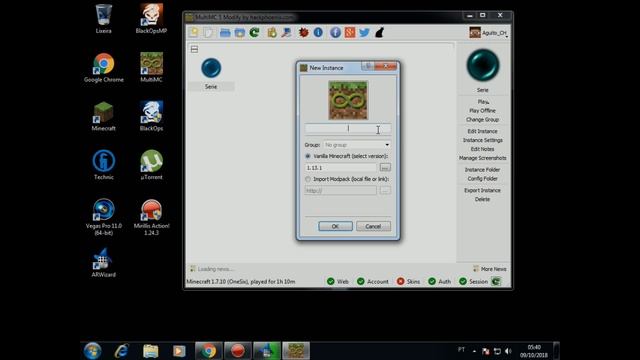Screen dimensions: 640x360
Task: Click Delete in side panel
Action: [x=482, y=199]
